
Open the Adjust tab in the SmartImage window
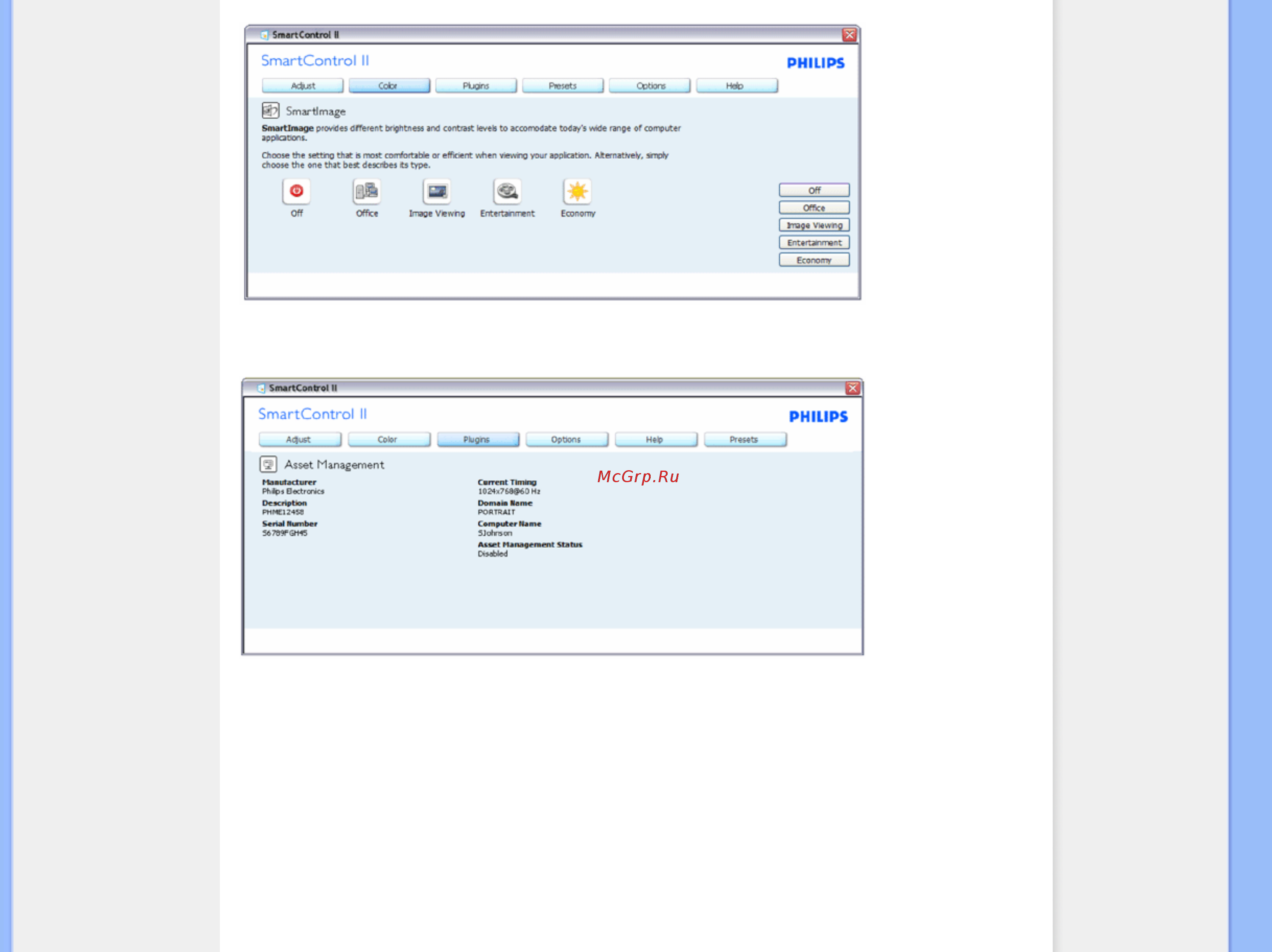303,86
